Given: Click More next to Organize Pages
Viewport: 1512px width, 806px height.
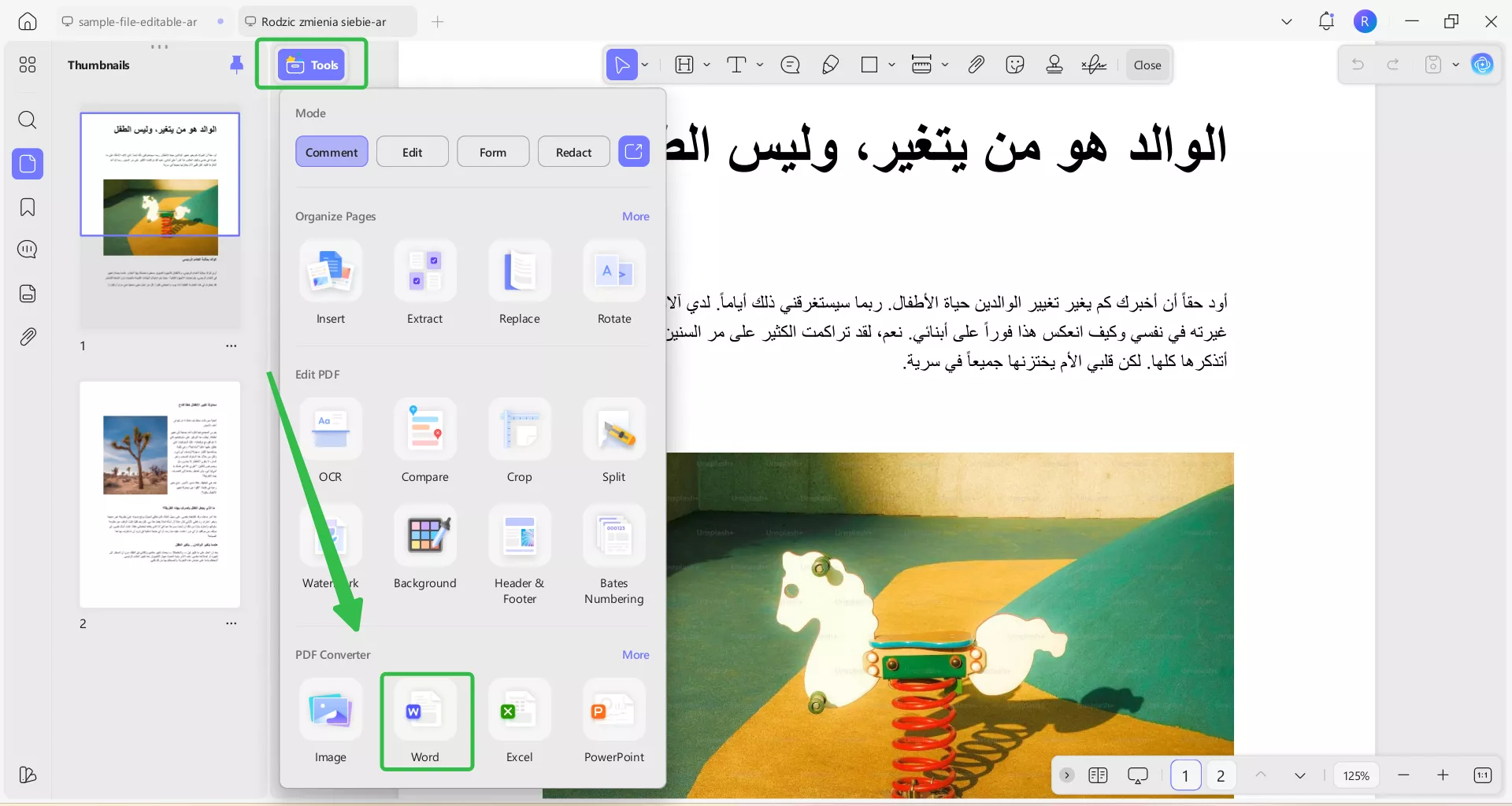Looking at the screenshot, I should pos(635,216).
